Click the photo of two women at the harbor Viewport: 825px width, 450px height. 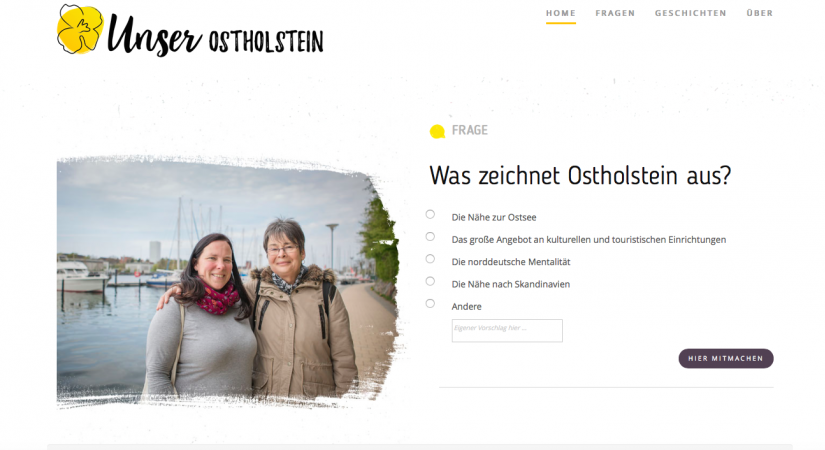click(227, 282)
